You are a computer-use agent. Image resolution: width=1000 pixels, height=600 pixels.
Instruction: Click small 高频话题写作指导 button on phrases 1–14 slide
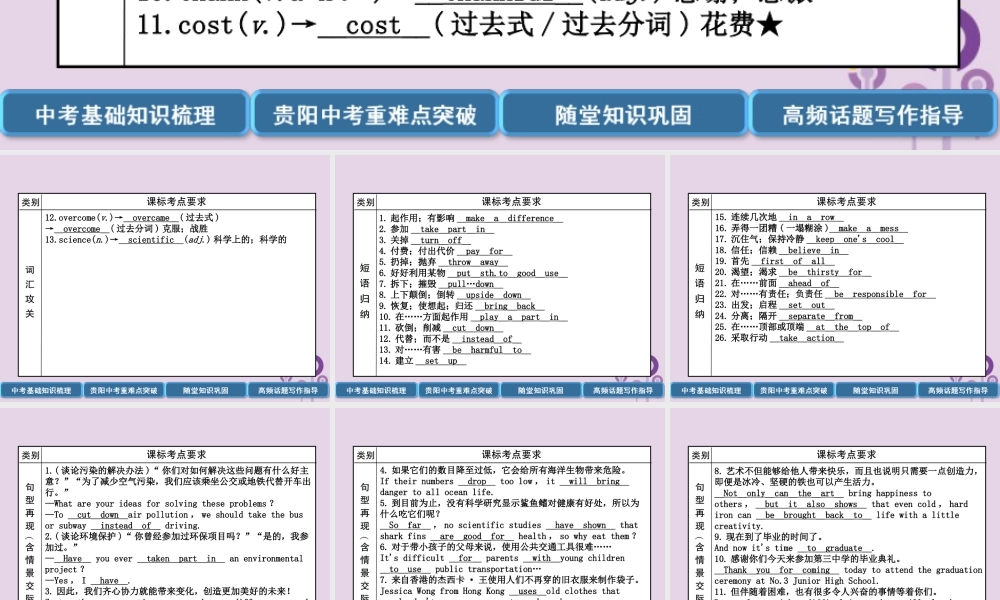pyautogui.click(x=623, y=390)
